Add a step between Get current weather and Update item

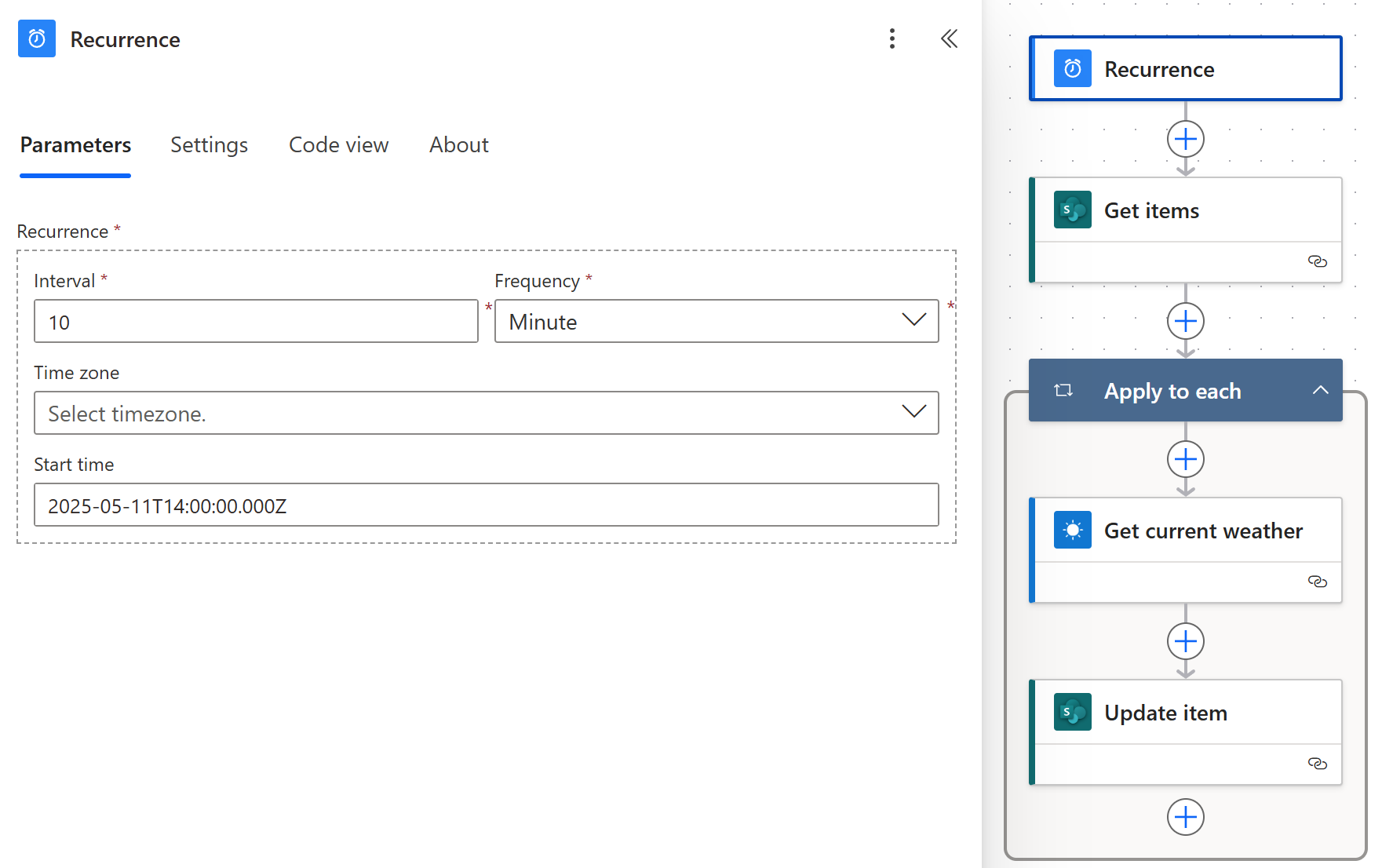point(1185,641)
